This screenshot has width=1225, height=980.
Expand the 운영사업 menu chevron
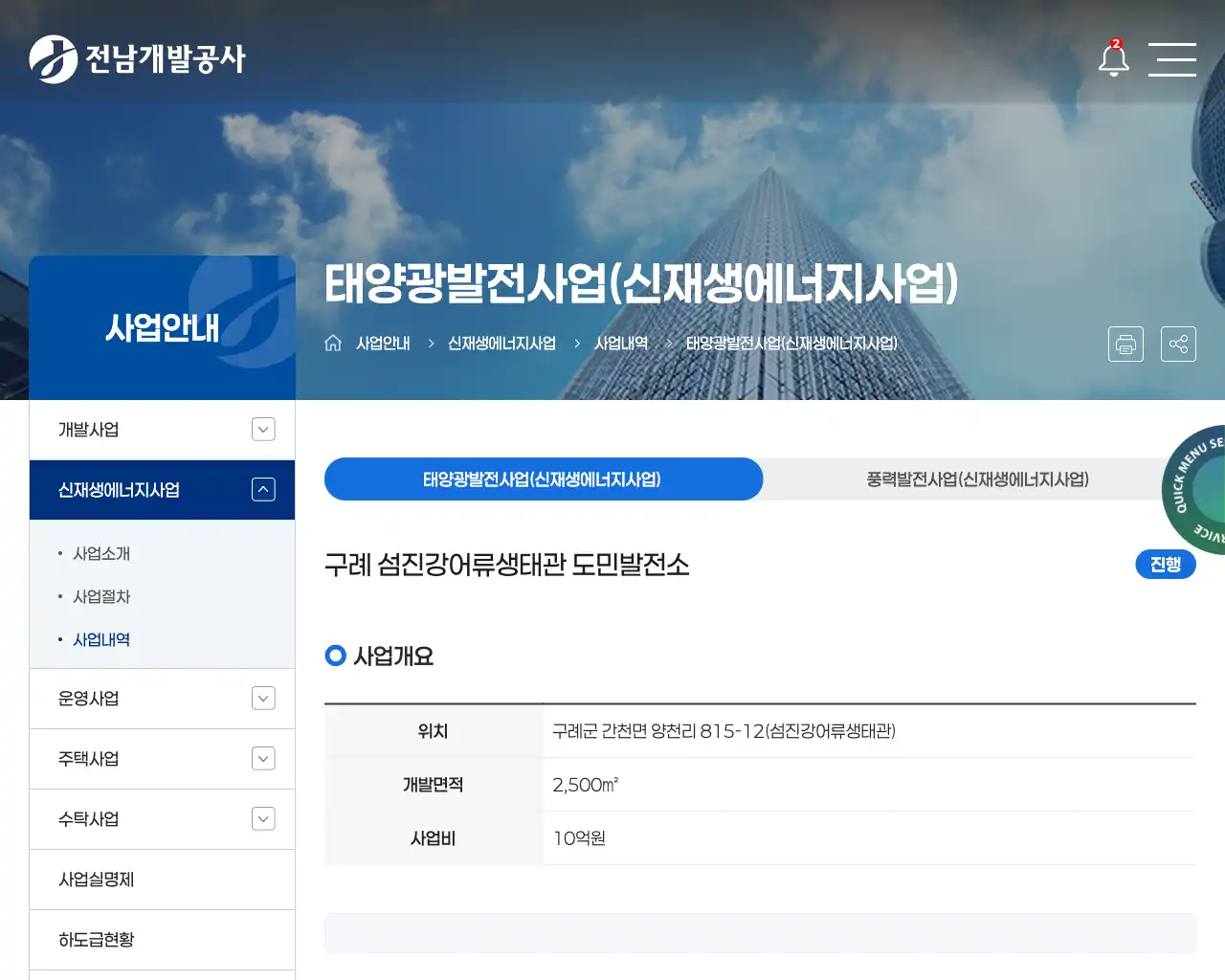pyautogui.click(x=263, y=699)
